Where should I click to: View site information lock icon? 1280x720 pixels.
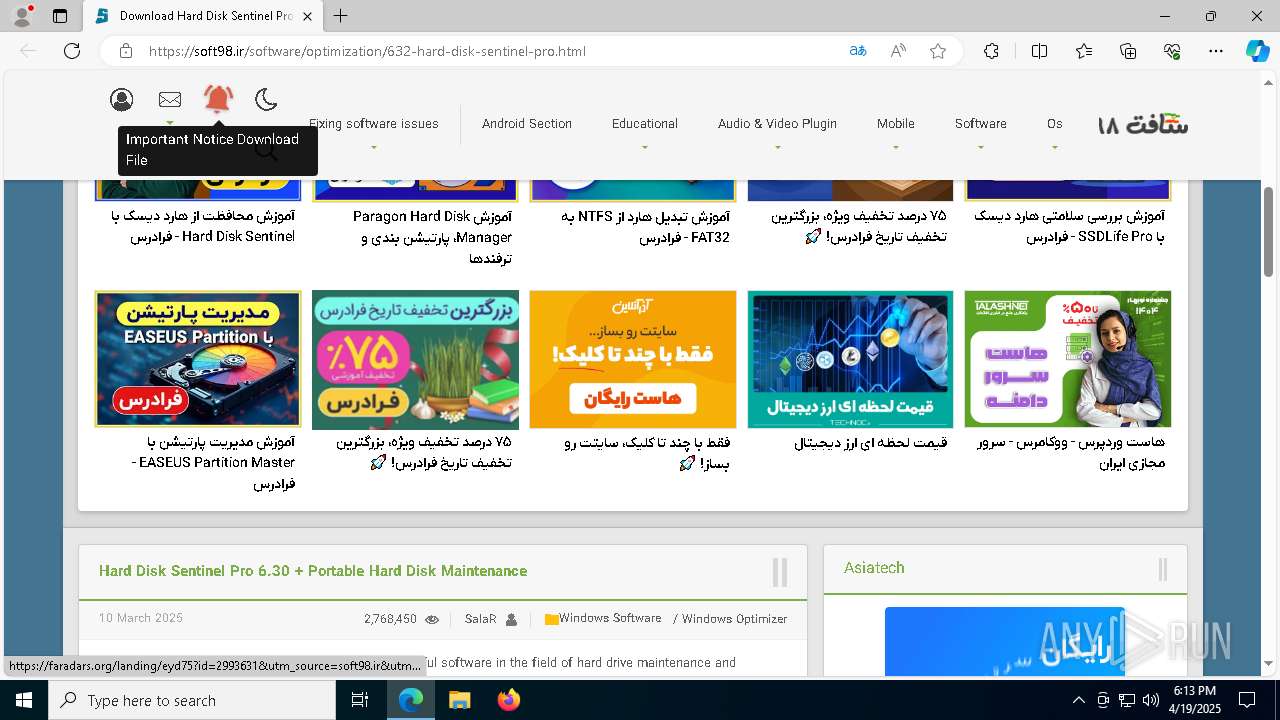[x=126, y=51]
